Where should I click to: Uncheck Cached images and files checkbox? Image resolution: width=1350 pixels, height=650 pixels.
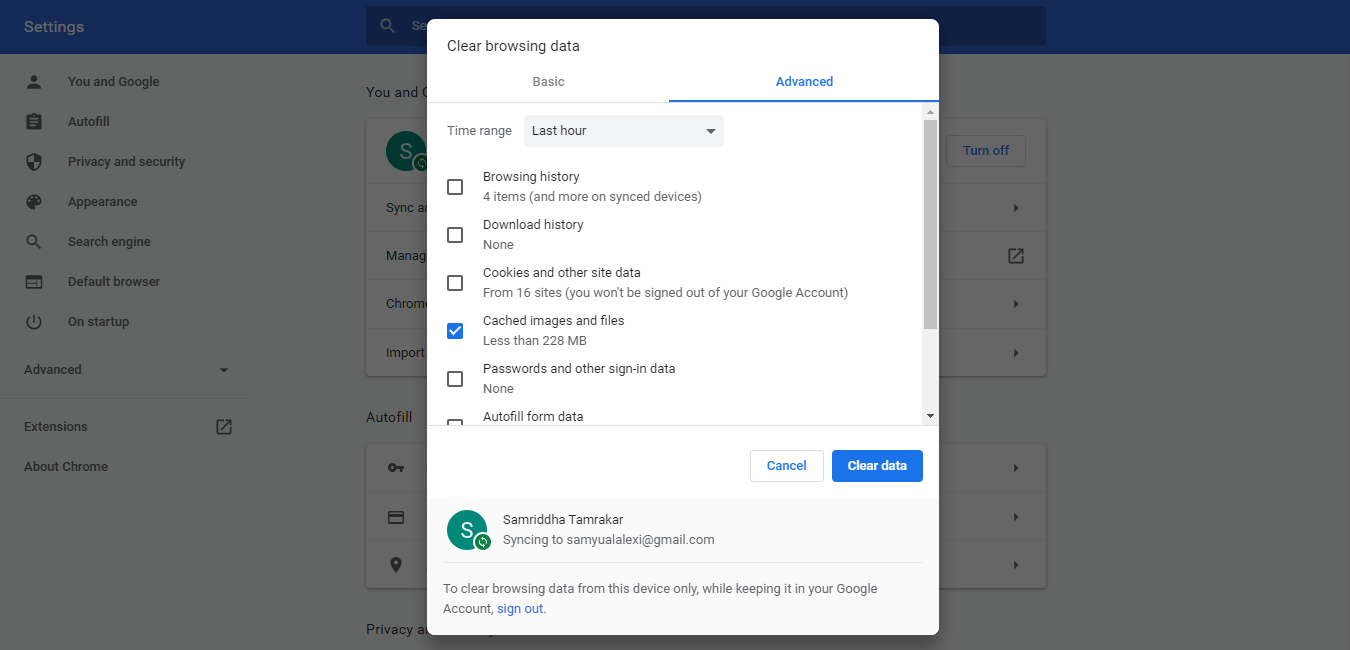(455, 331)
